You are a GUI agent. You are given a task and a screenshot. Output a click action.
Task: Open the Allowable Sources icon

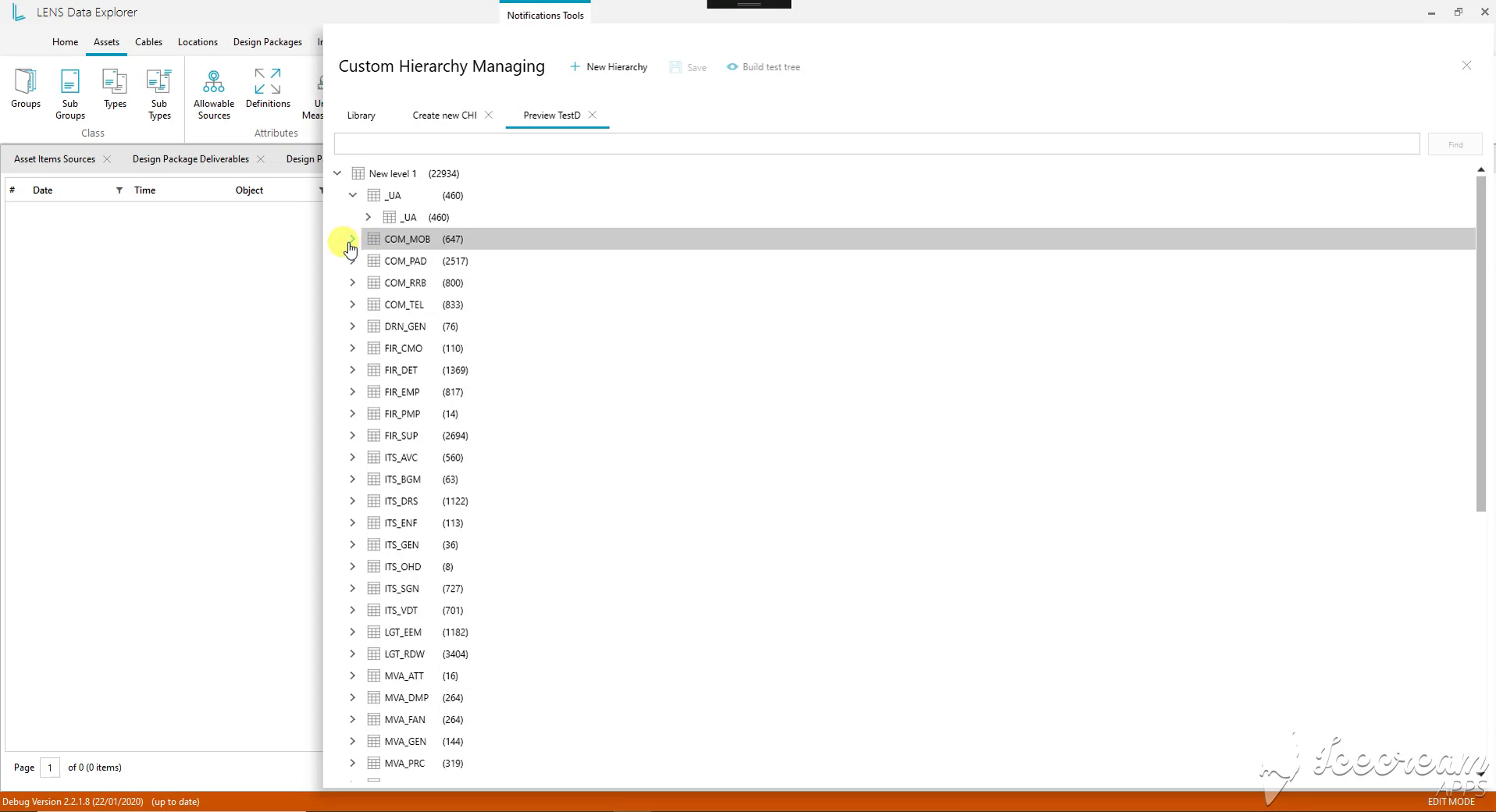click(214, 94)
